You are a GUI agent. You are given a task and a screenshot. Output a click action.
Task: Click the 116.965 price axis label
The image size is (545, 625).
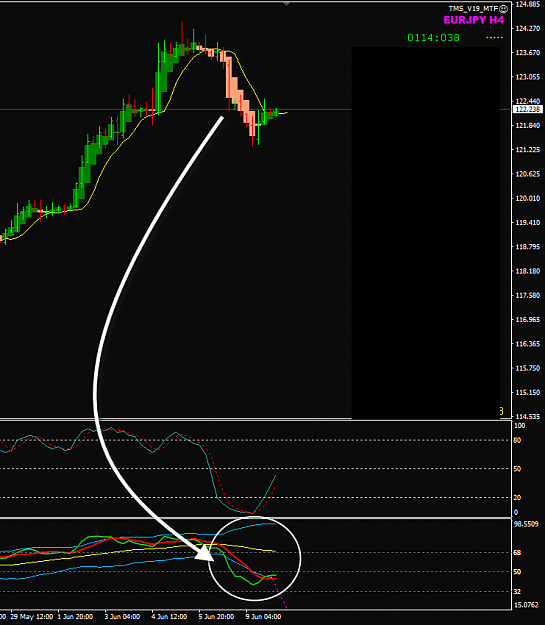tap(527, 320)
